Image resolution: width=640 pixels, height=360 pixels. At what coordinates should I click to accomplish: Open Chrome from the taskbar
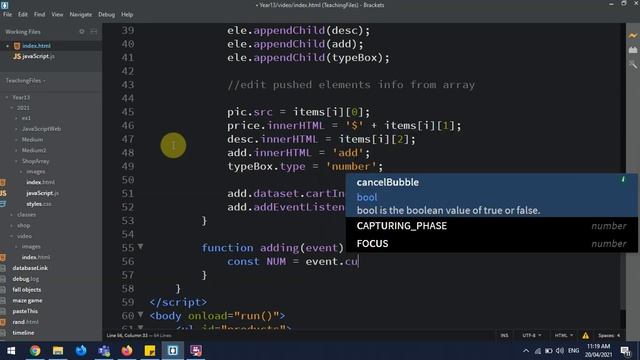pos(35,351)
